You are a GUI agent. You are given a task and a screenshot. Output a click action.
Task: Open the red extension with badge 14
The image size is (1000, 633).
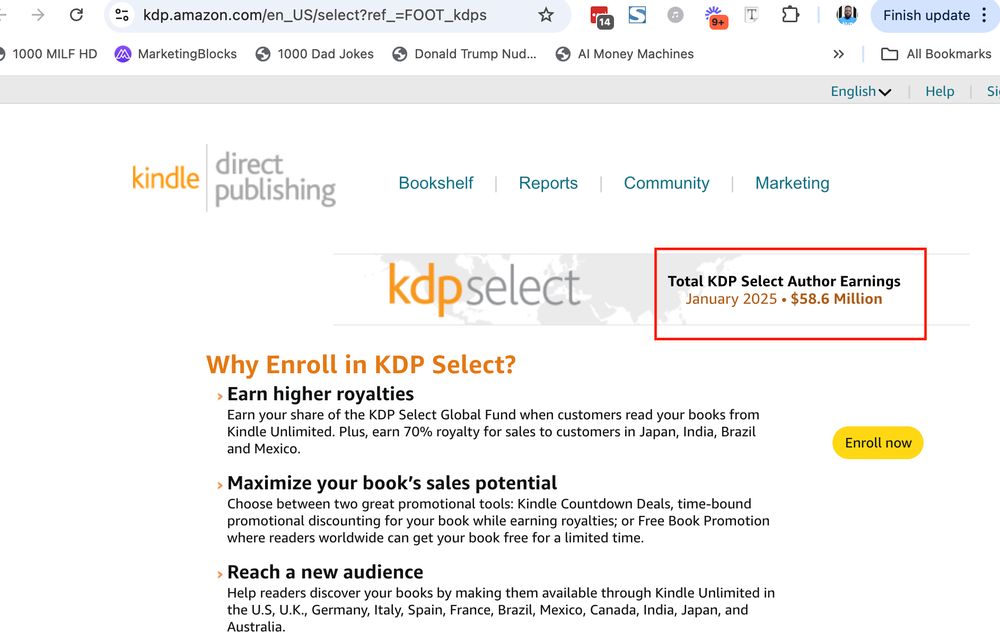click(x=601, y=16)
